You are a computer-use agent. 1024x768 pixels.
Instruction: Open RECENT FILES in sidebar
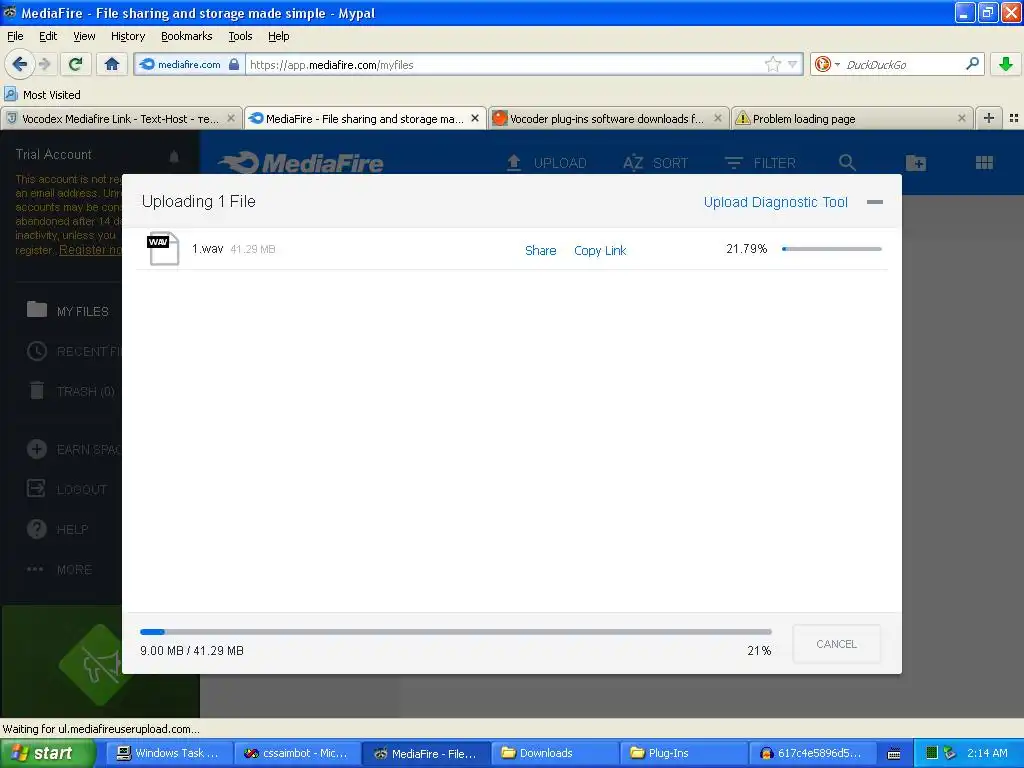click(74, 351)
